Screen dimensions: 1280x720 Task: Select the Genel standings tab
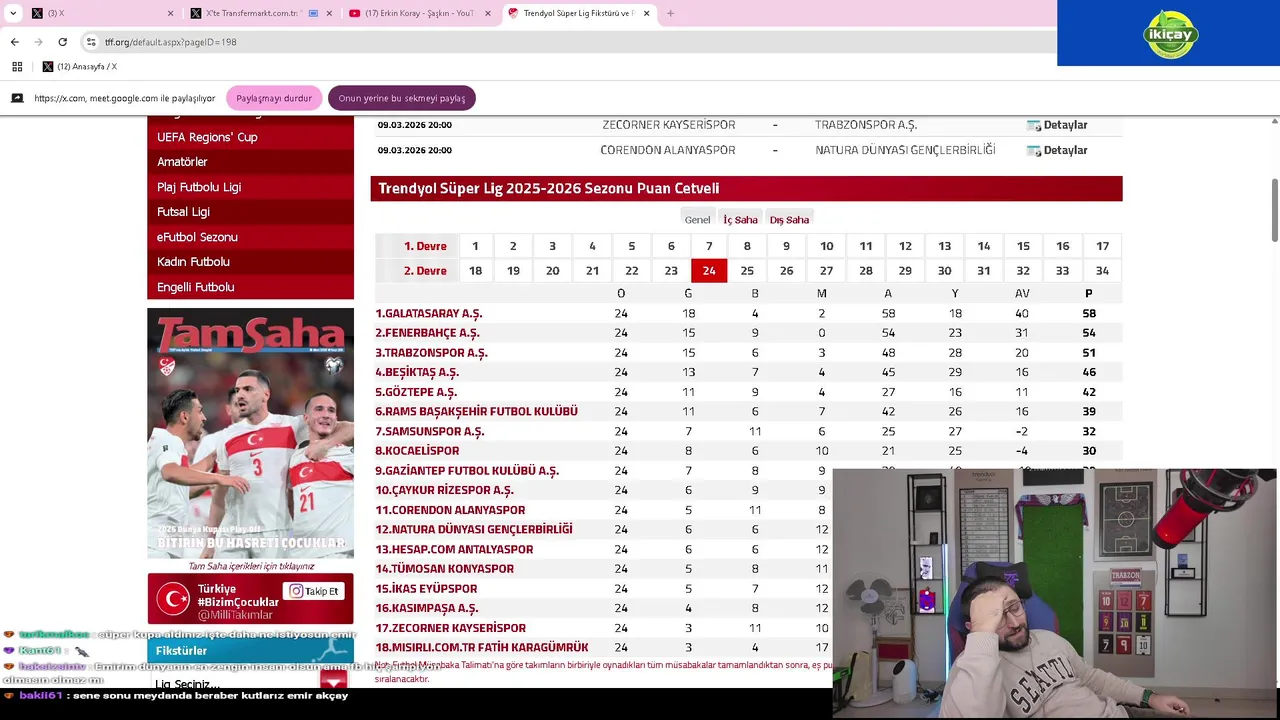(x=697, y=219)
